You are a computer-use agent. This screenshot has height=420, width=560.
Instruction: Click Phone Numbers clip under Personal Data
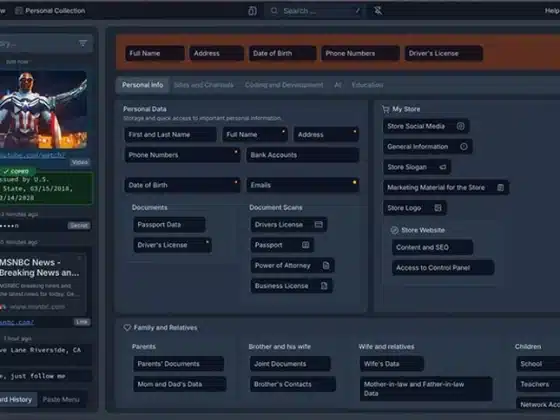(x=182, y=155)
